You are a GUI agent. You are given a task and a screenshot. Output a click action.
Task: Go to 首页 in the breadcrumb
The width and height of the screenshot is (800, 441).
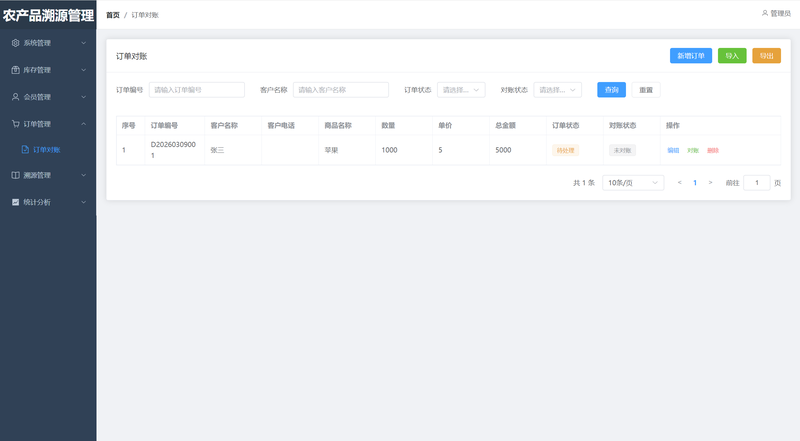[x=113, y=15]
